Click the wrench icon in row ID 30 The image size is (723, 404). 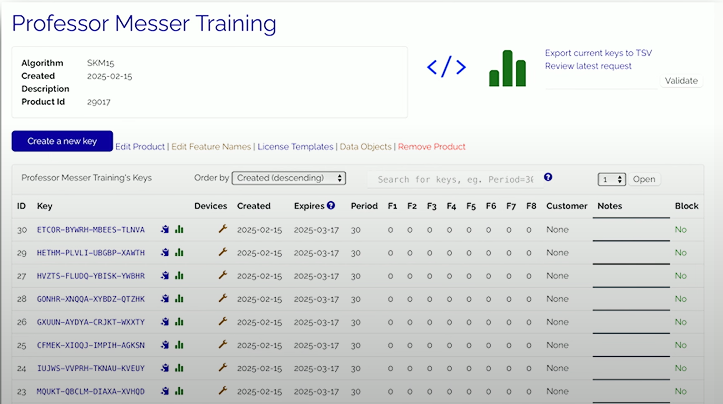[x=223, y=229]
